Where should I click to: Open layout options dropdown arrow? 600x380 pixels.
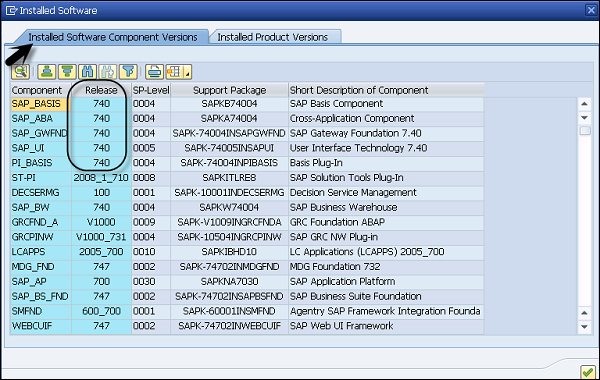(188, 72)
